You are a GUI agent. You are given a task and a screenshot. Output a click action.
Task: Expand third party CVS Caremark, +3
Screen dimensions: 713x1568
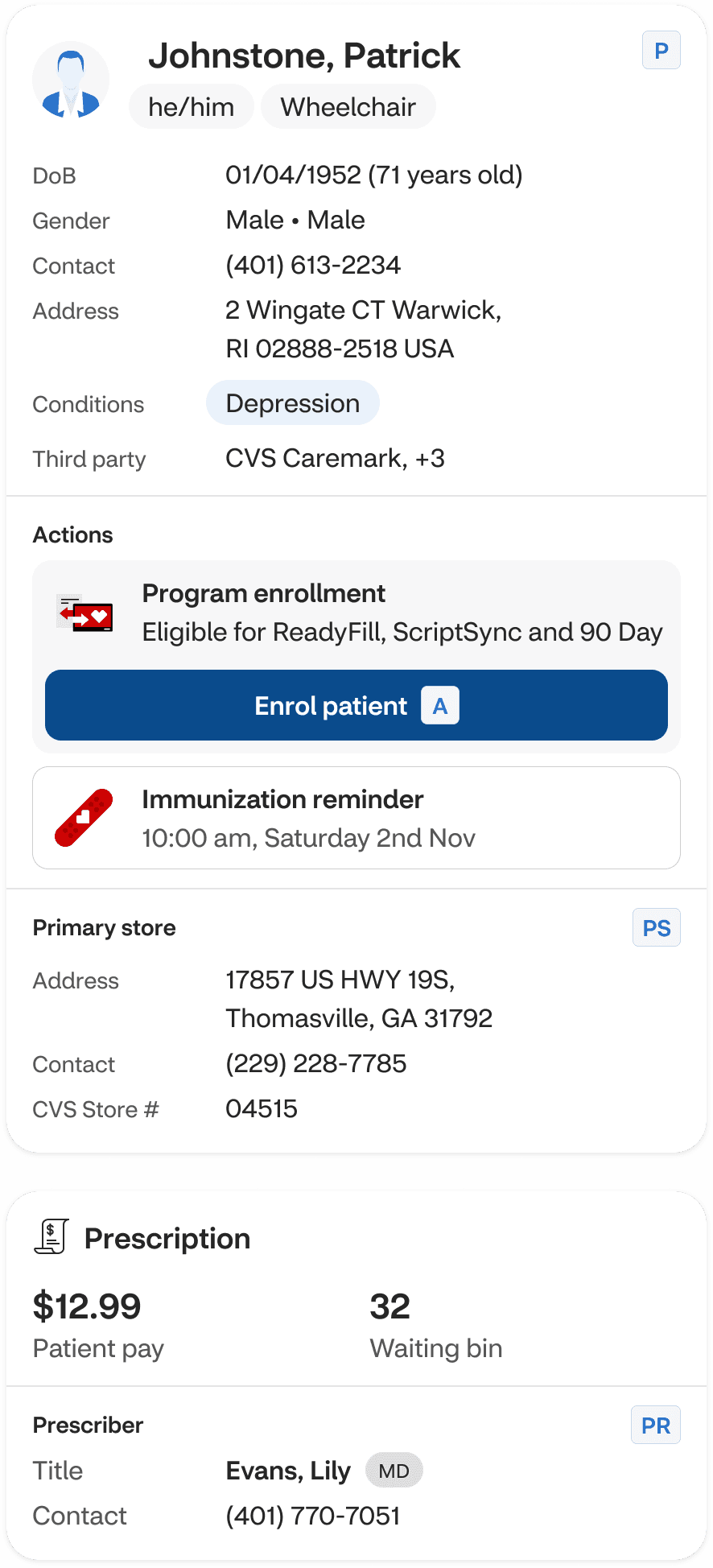click(335, 458)
